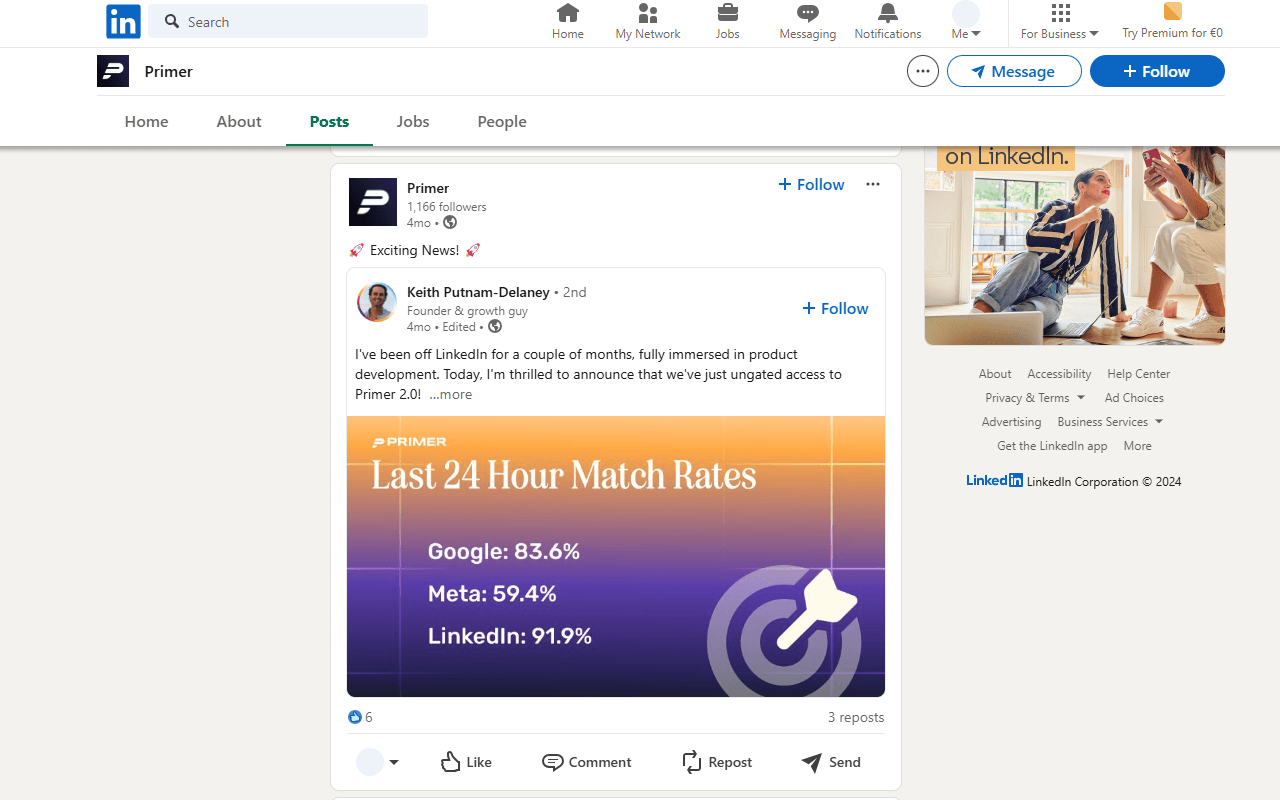This screenshot has height=800, width=1280.
Task: Open the Advertising footer link
Action: [1011, 421]
